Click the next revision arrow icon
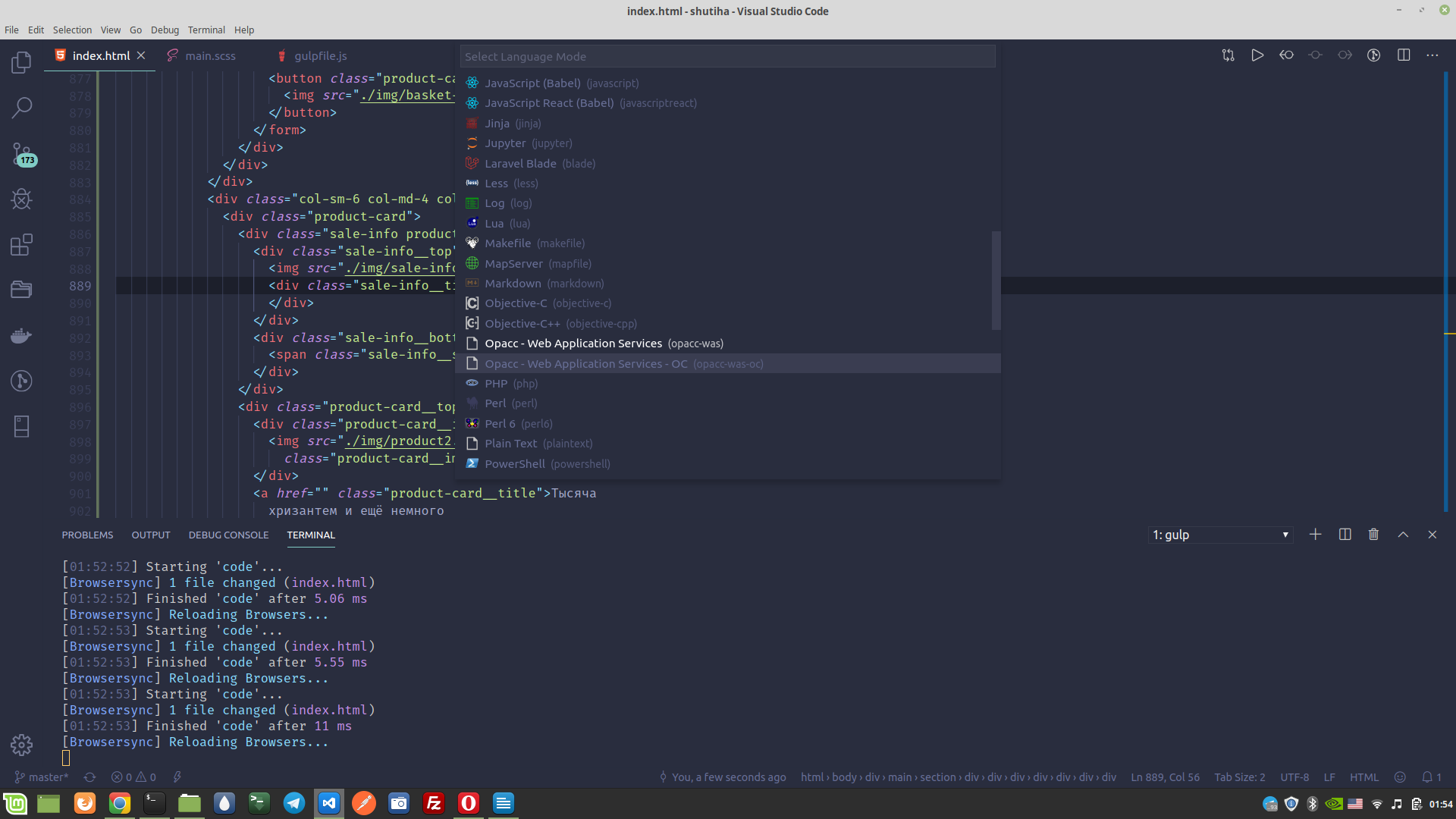Viewport: 1456px width, 819px height. point(1345,55)
